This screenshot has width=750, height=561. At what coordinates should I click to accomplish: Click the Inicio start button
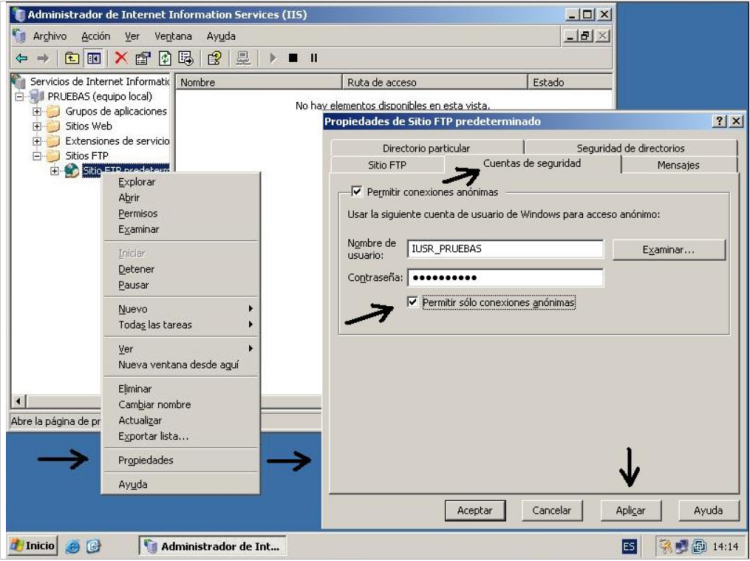click(x=33, y=546)
